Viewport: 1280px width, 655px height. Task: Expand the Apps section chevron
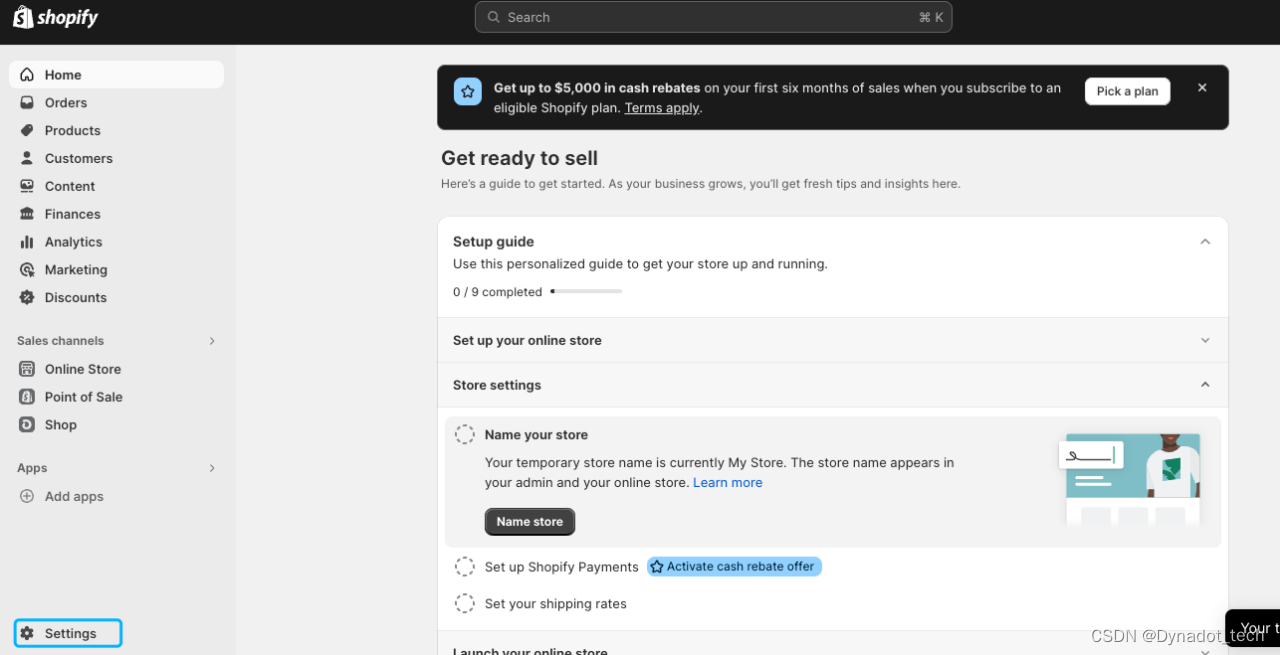coord(212,468)
